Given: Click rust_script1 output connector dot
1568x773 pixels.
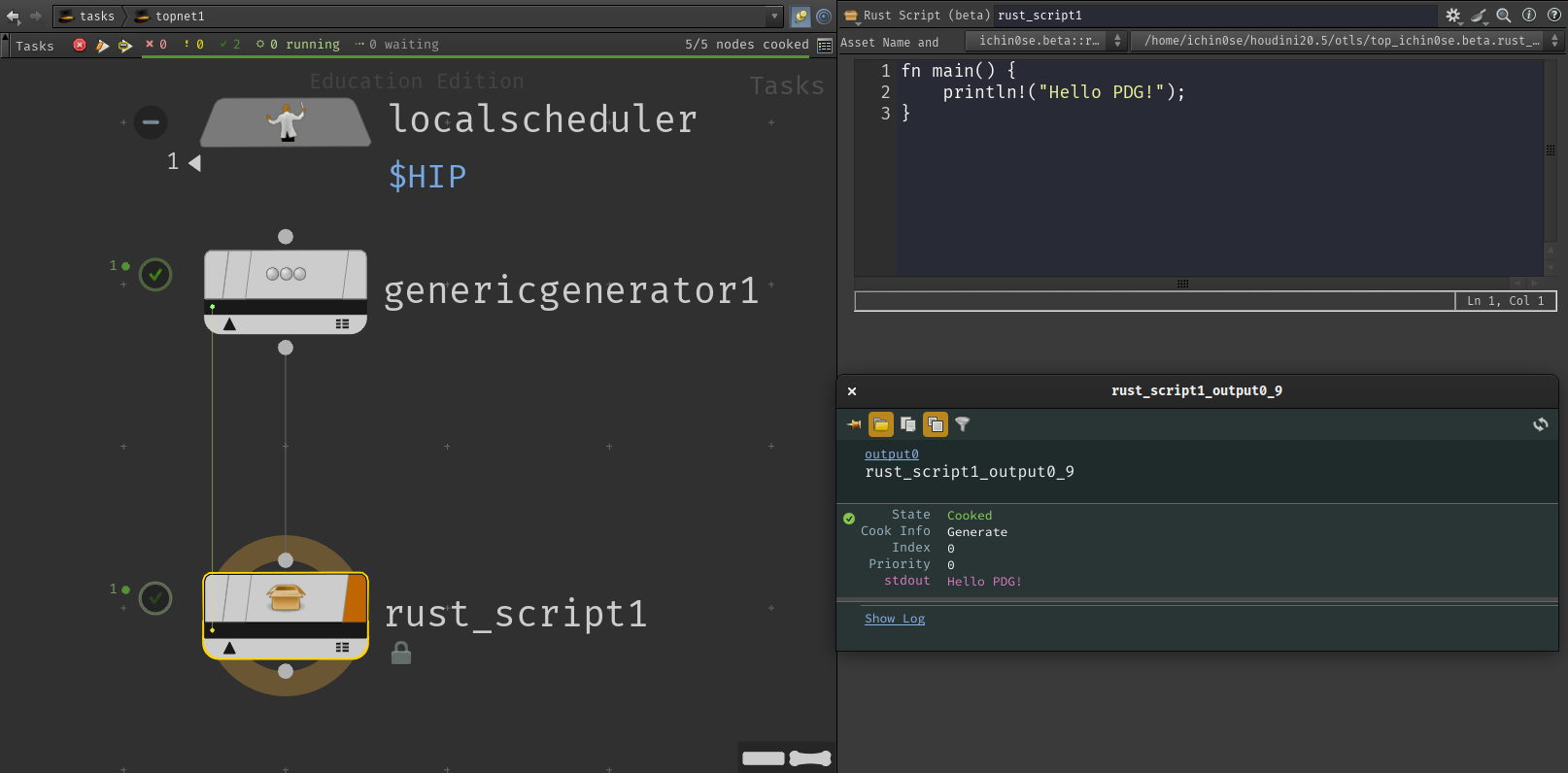Looking at the screenshot, I should click(286, 671).
